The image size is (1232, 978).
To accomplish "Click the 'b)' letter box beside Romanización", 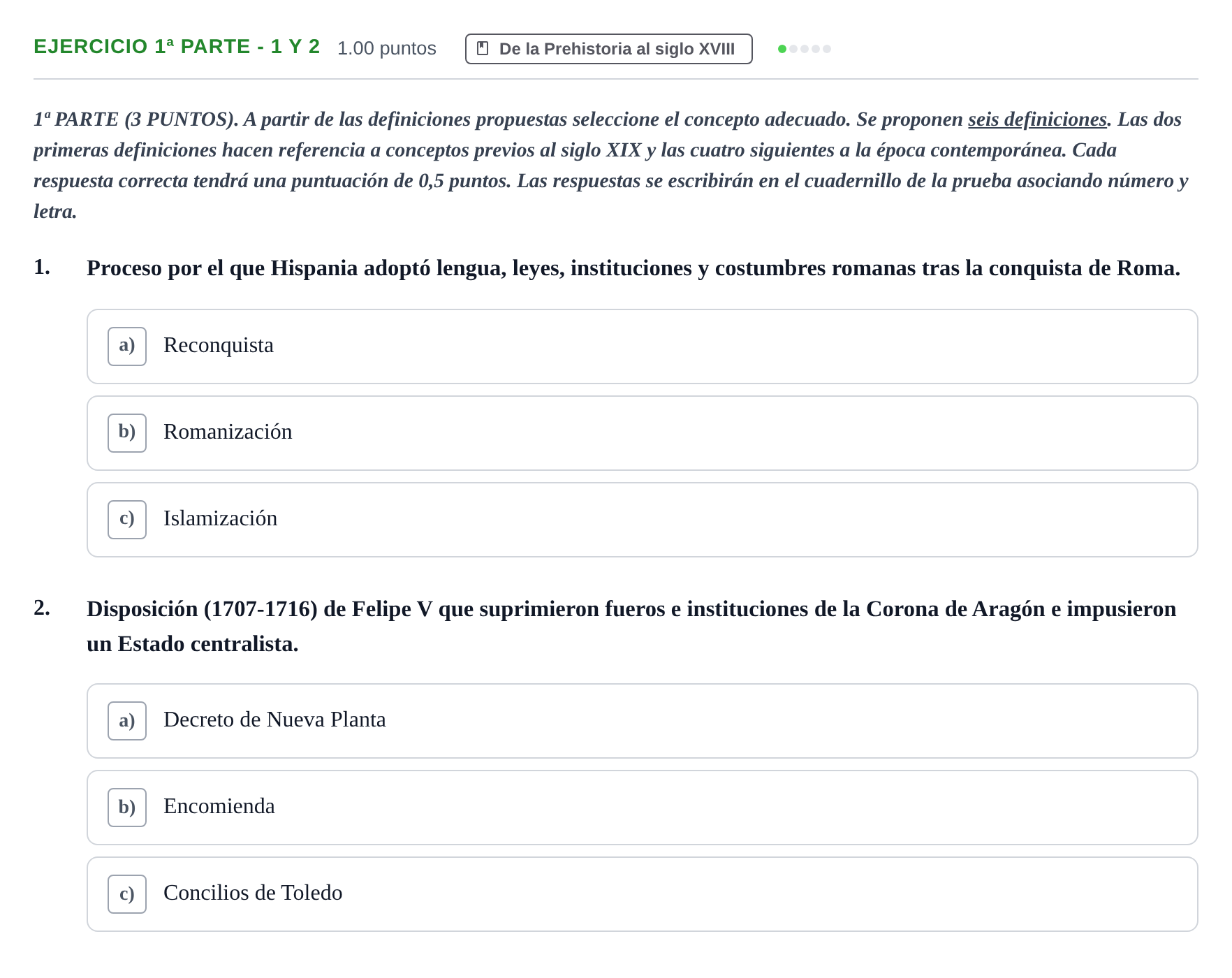I will click(x=127, y=433).
